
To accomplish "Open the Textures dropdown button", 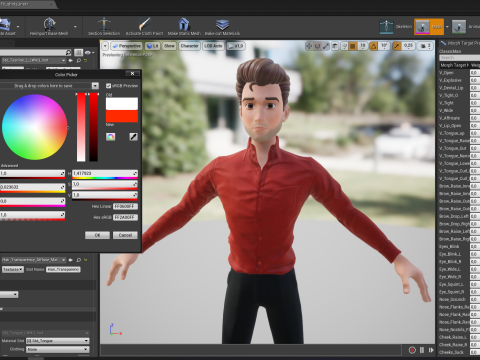I will (x=13, y=269).
